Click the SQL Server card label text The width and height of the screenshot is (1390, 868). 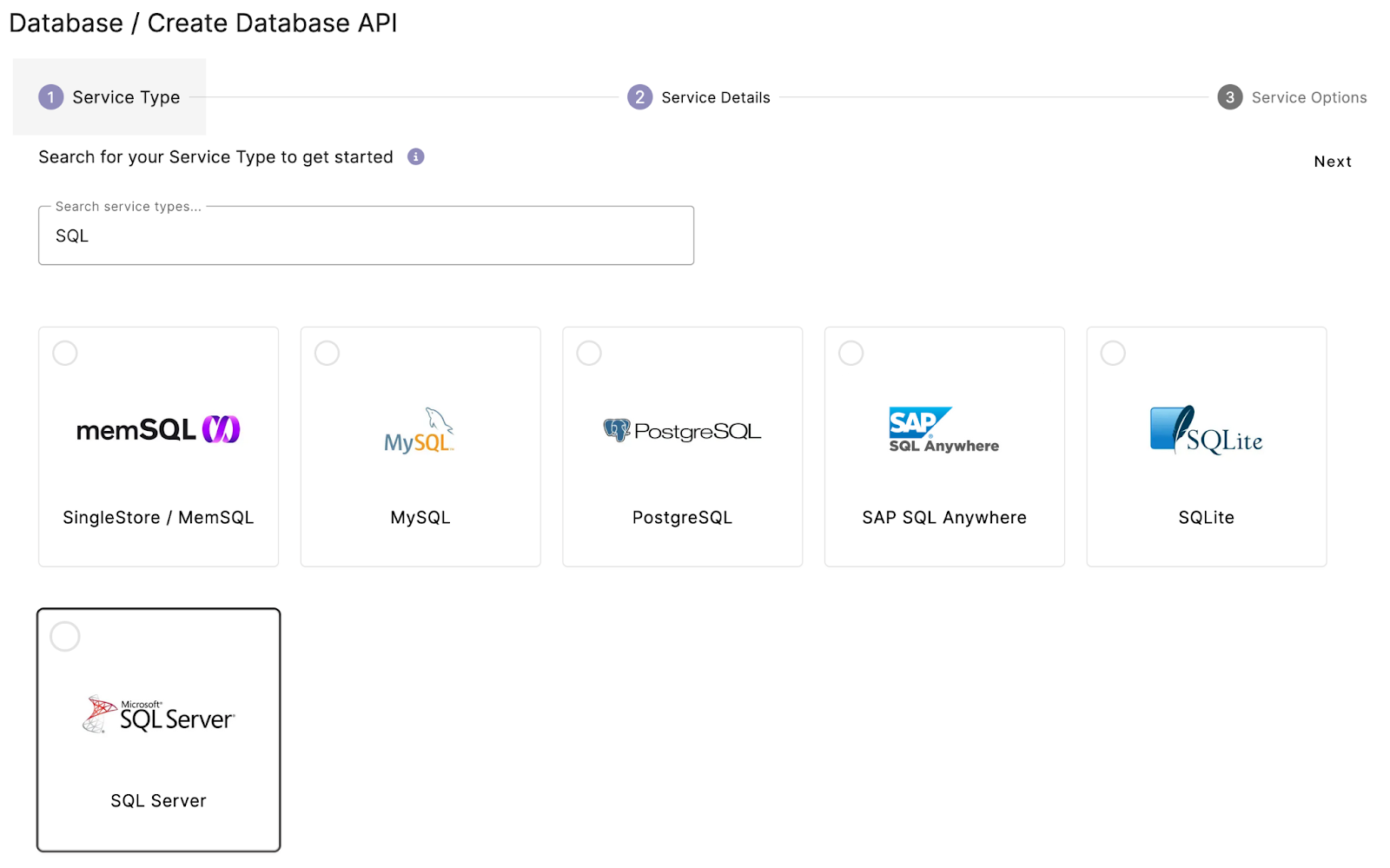coord(158,801)
